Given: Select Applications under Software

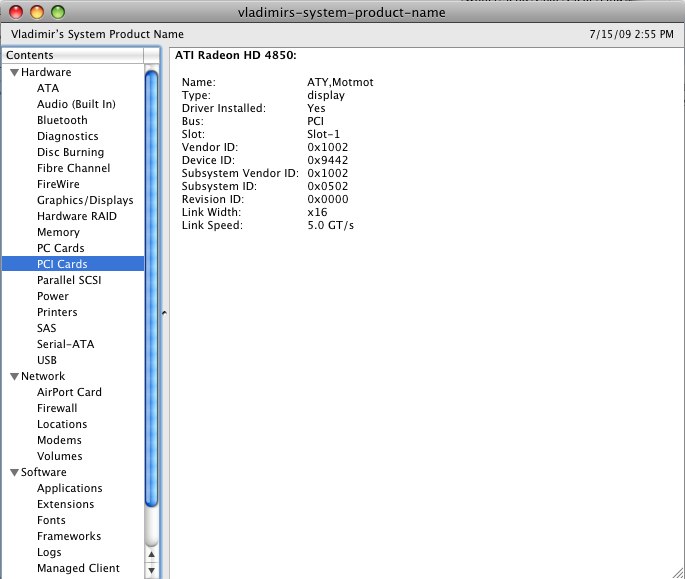Looking at the screenshot, I should pos(70,489).
